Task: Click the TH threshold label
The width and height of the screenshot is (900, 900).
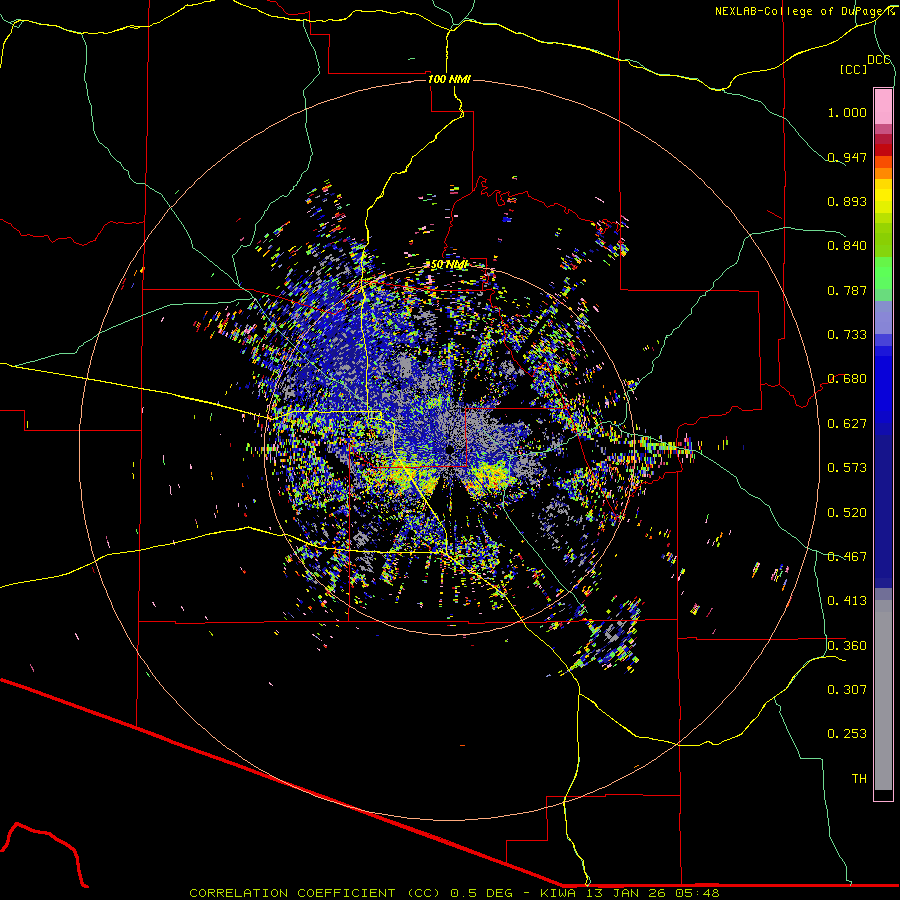Action: tap(859, 779)
